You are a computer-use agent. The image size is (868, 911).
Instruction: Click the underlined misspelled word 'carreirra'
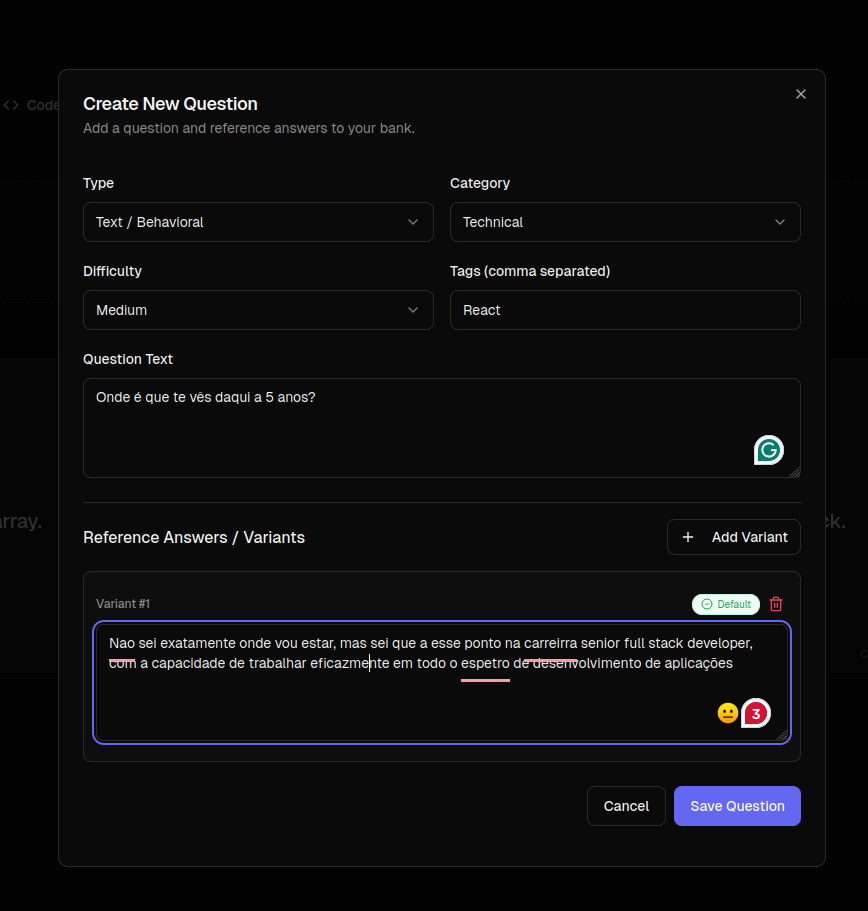[550, 642]
